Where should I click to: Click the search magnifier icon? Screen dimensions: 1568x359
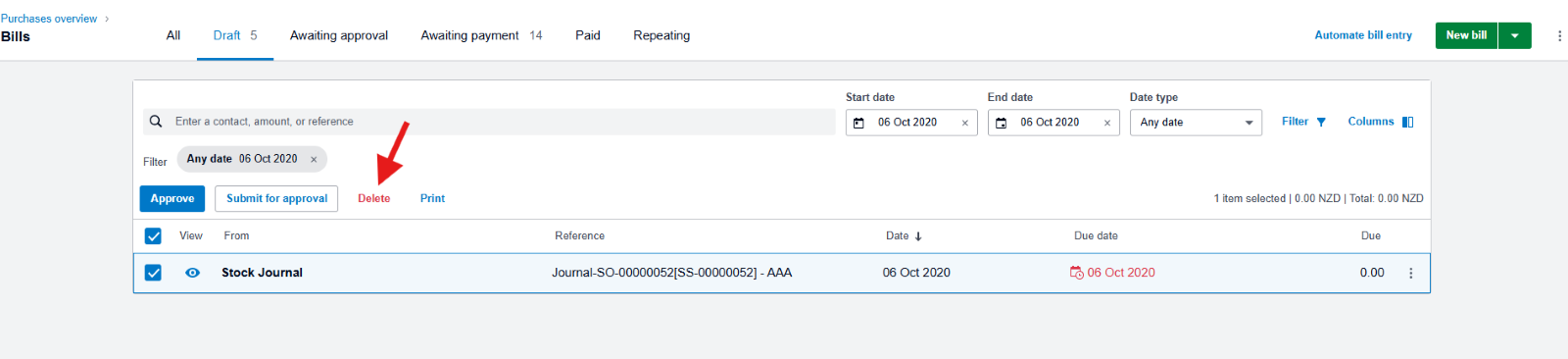(156, 122)
